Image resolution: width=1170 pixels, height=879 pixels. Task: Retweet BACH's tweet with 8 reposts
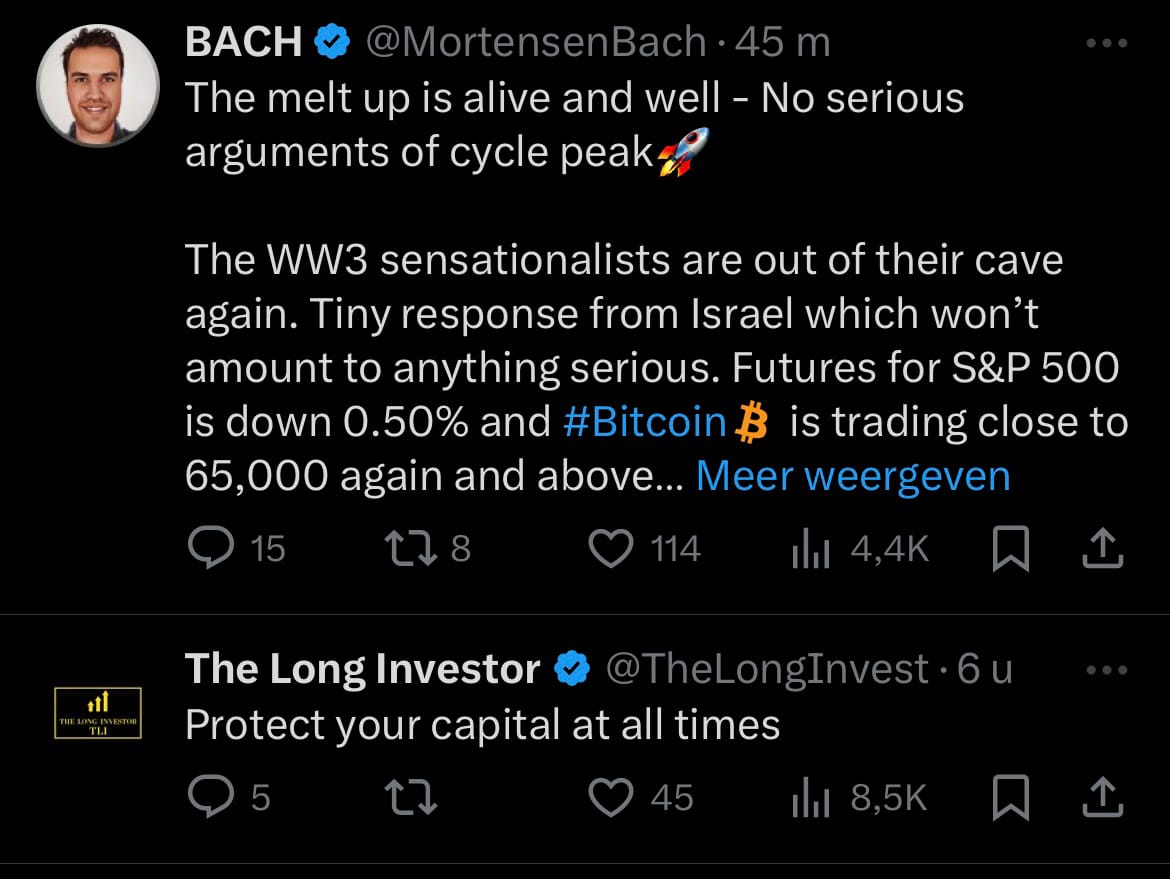409,548
